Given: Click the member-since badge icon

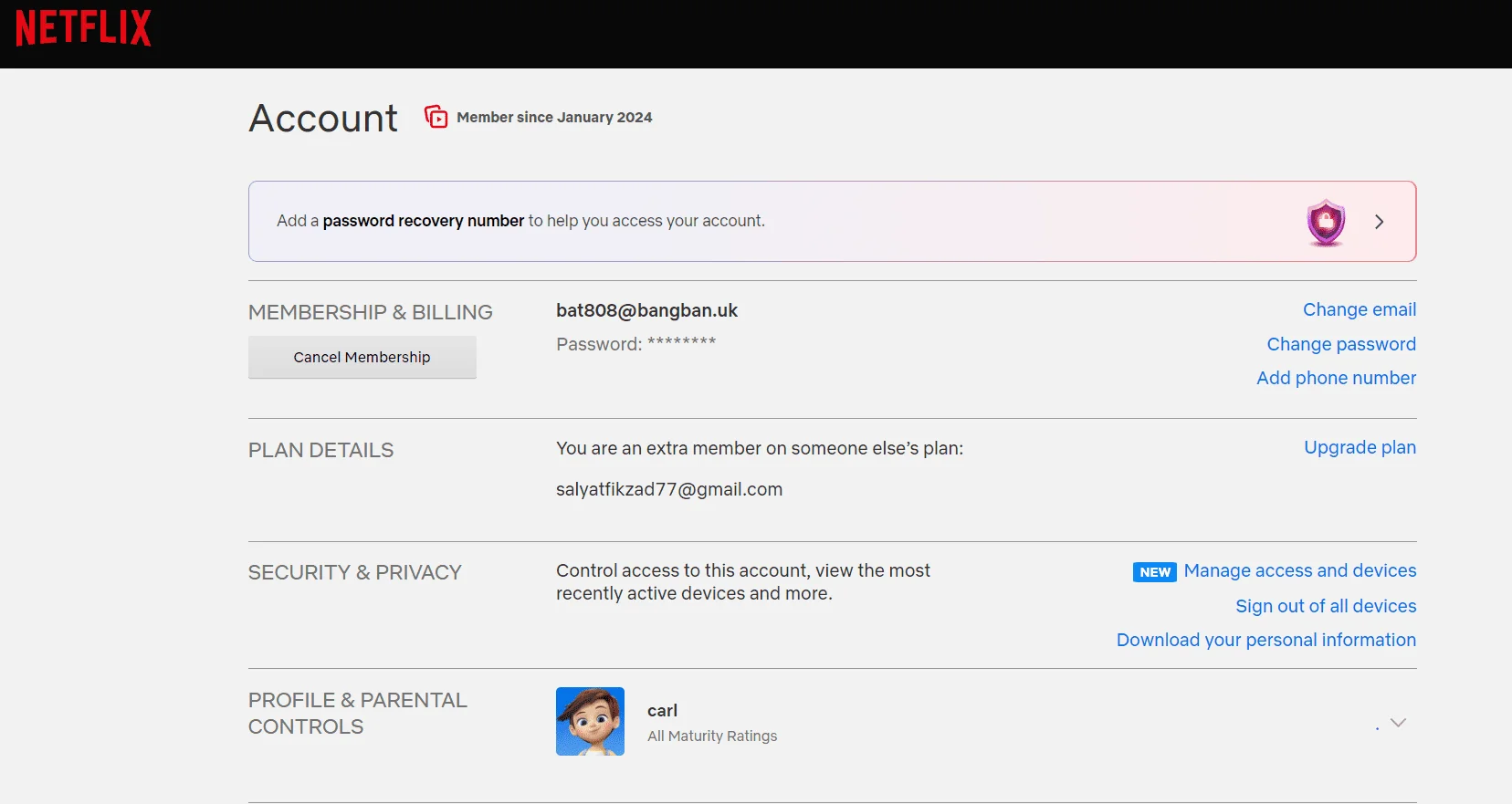Looking at the screenshot, I should tap(436, 117).
